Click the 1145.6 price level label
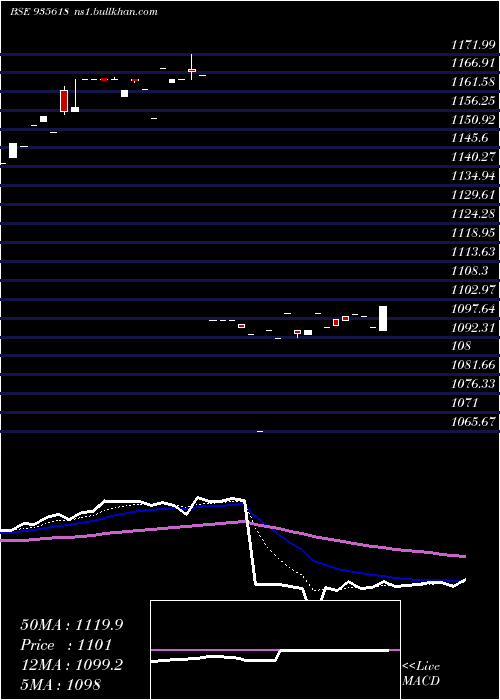Screen dimensions: 500x700 pos(469,138)
